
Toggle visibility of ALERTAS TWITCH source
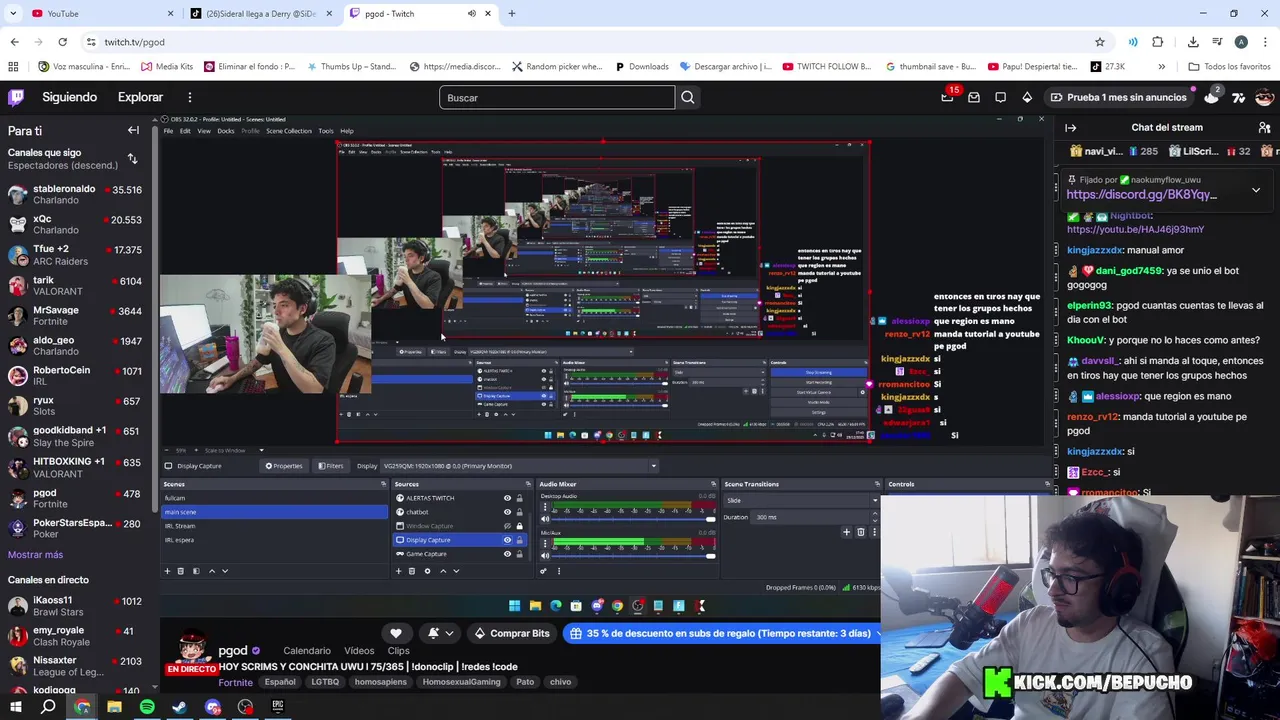tap(507, 498)
